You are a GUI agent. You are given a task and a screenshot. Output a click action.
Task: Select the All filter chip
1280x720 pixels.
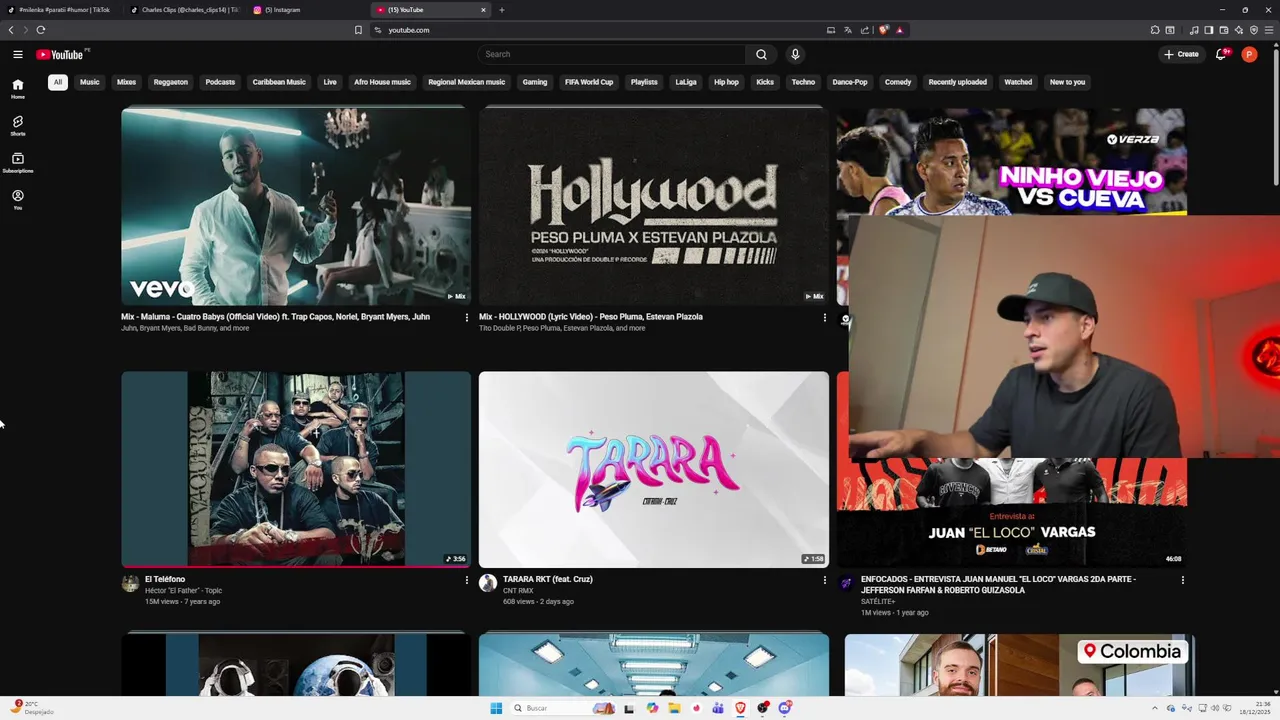[x=58, y=82]
